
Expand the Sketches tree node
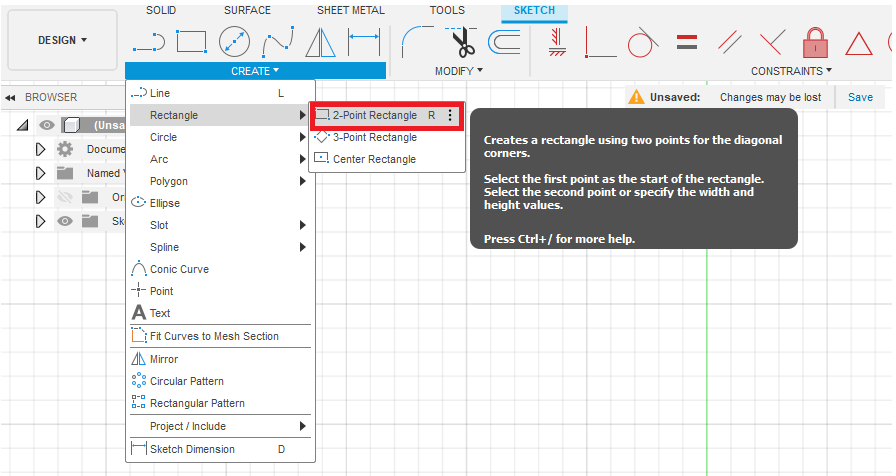pos(40,221)
